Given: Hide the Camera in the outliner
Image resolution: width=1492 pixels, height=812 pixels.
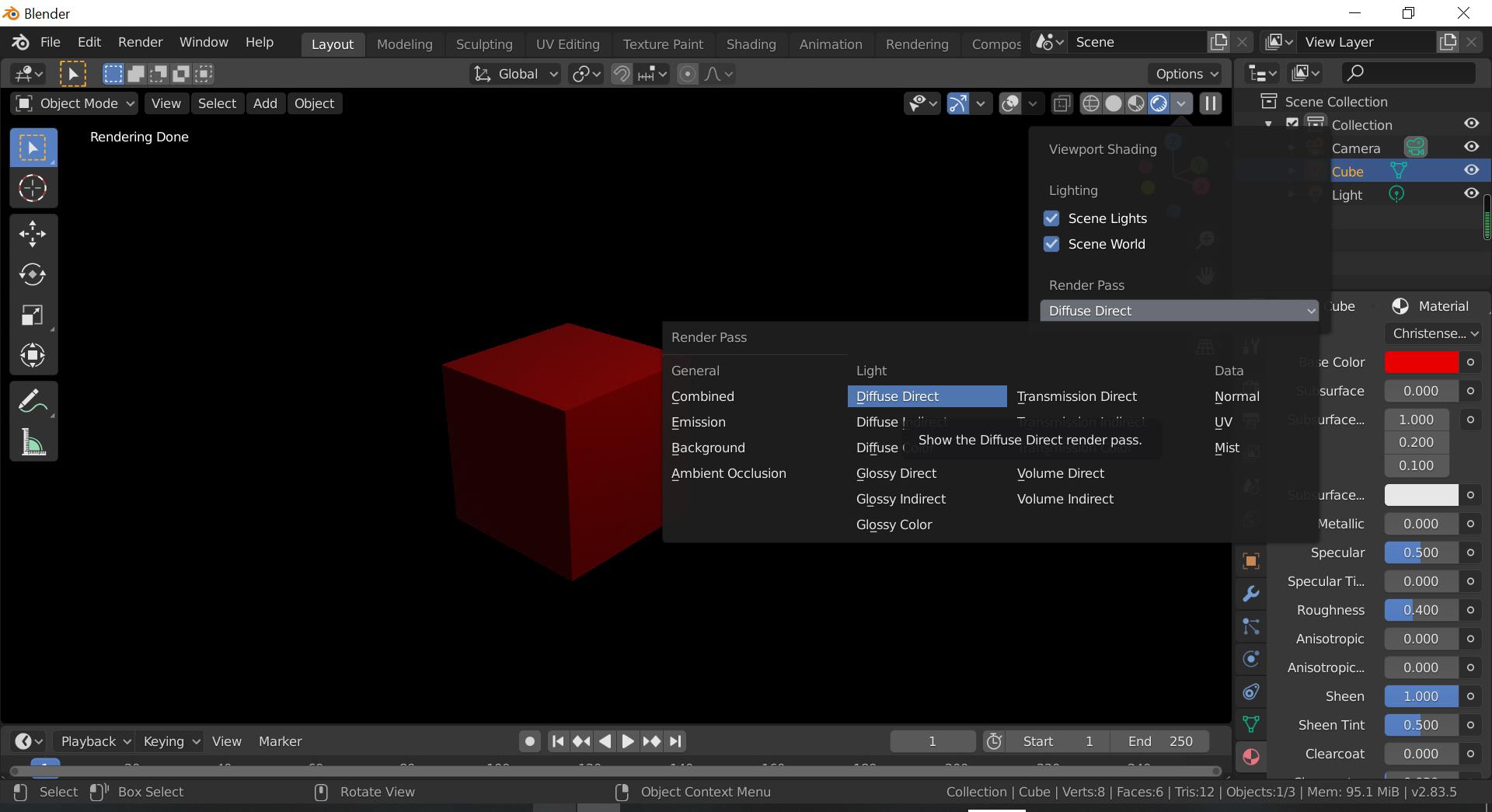Looking at the screenshot, I should tap(1471, 147).
